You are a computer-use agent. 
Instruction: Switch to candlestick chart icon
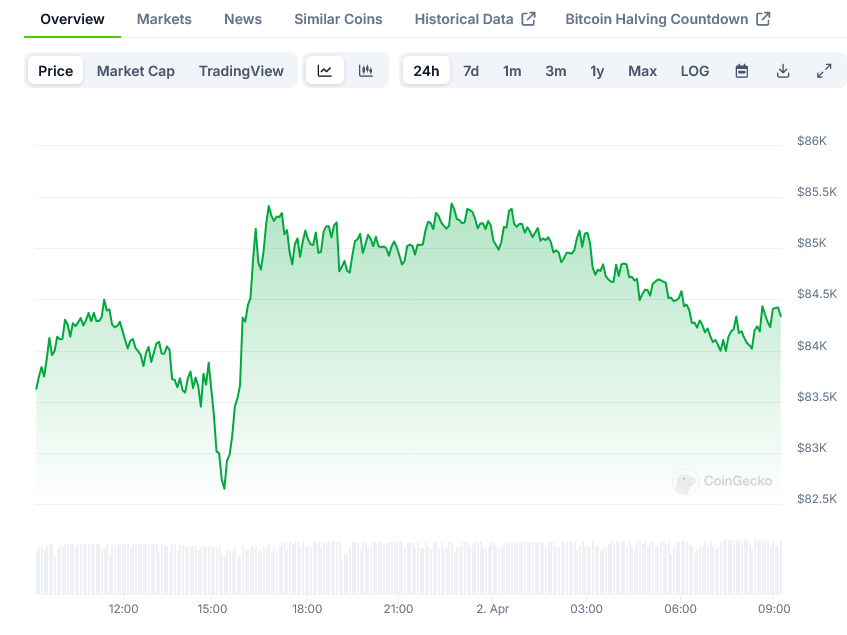366,71
